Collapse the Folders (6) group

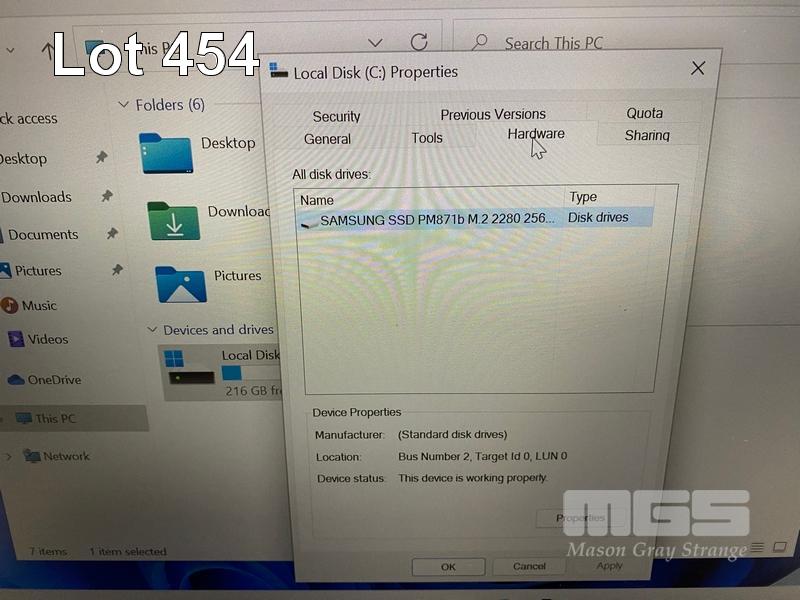point(124,105)
